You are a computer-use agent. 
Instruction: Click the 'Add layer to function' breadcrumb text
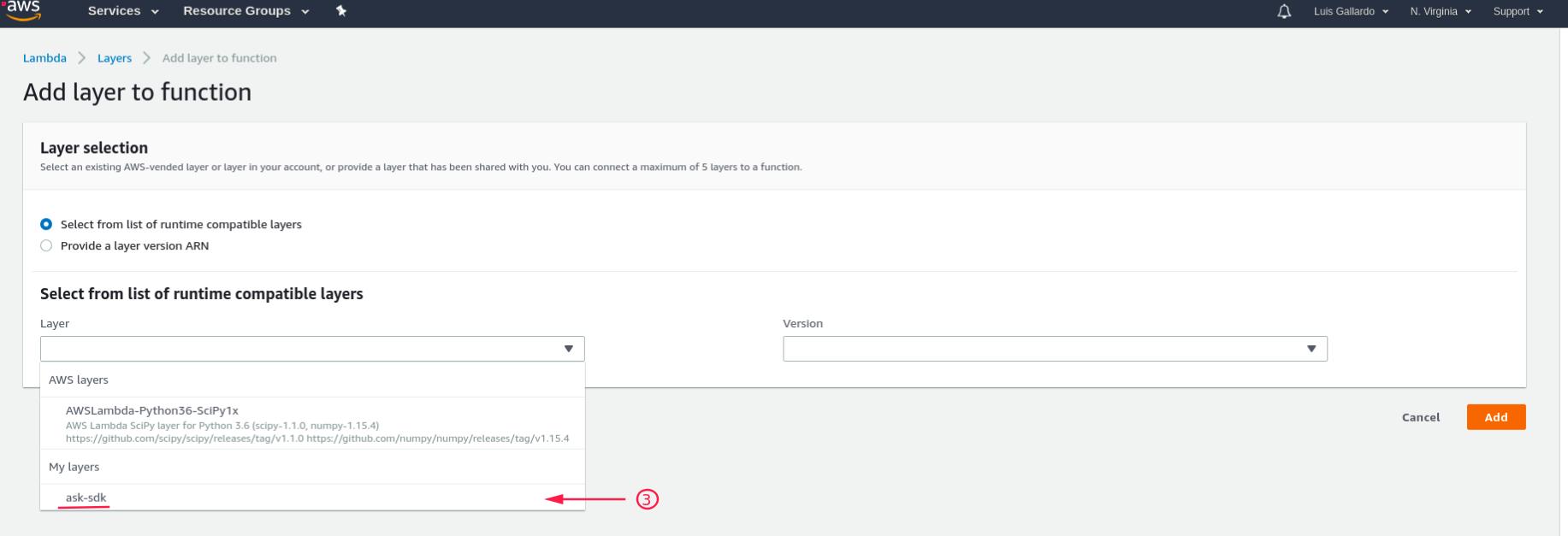[x=220, y=58]
